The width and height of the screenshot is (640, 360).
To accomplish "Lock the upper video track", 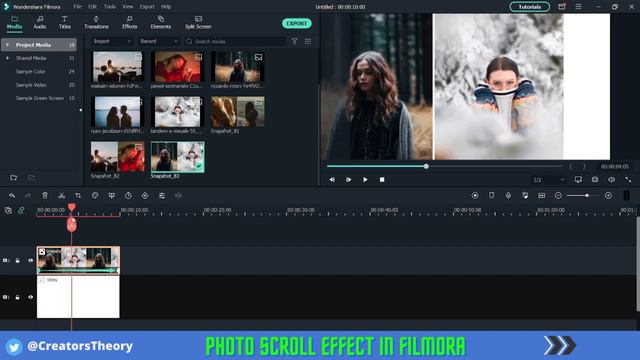I will 18,260.
